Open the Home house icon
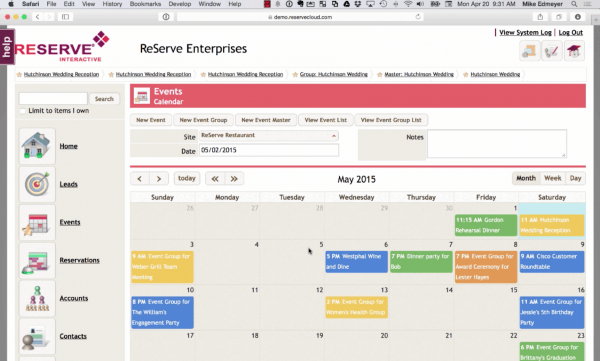Screen dimensions: 600x361 coord(37,146)
